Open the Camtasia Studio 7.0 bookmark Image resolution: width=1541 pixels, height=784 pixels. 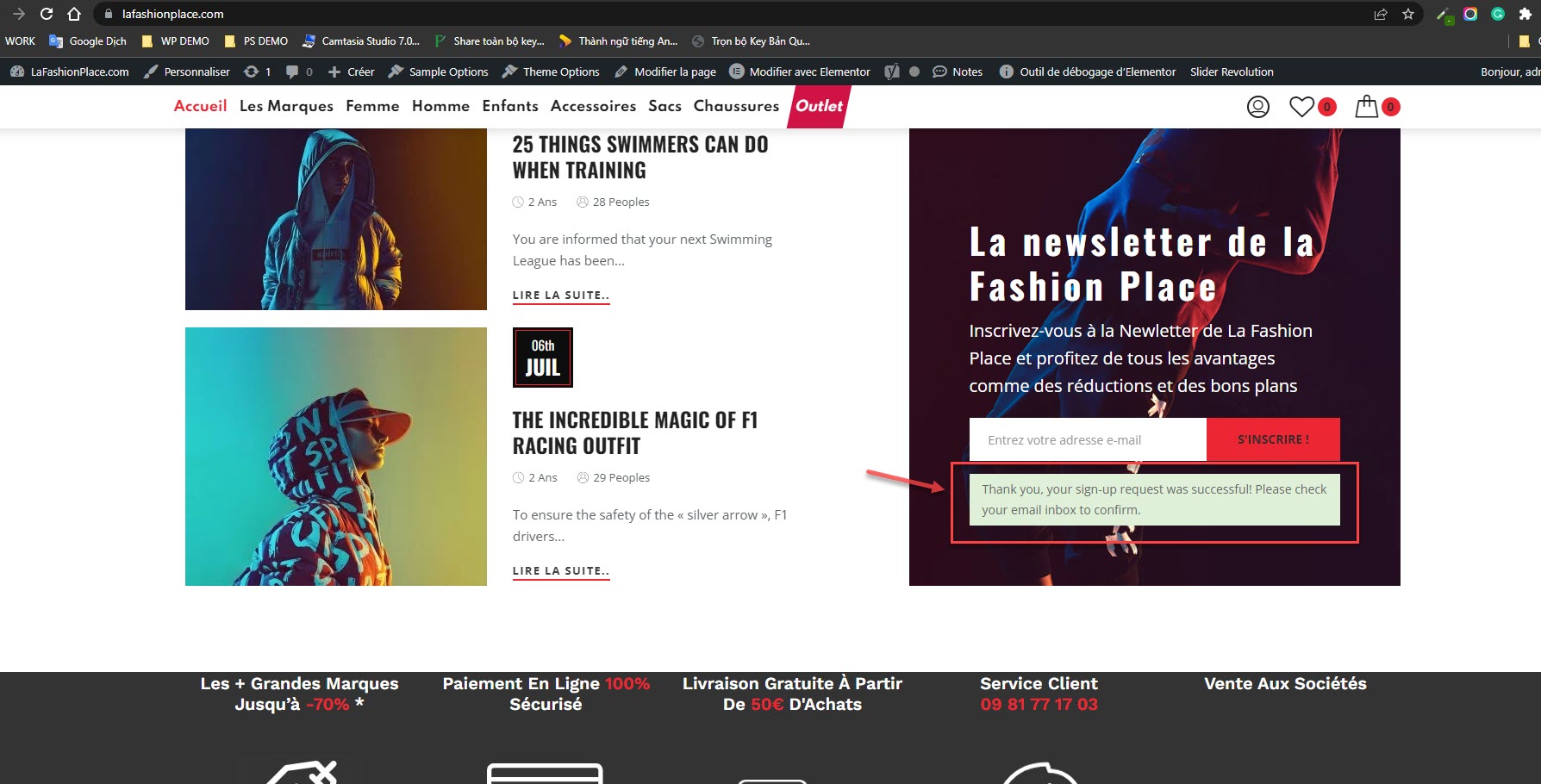click(361, 41)
